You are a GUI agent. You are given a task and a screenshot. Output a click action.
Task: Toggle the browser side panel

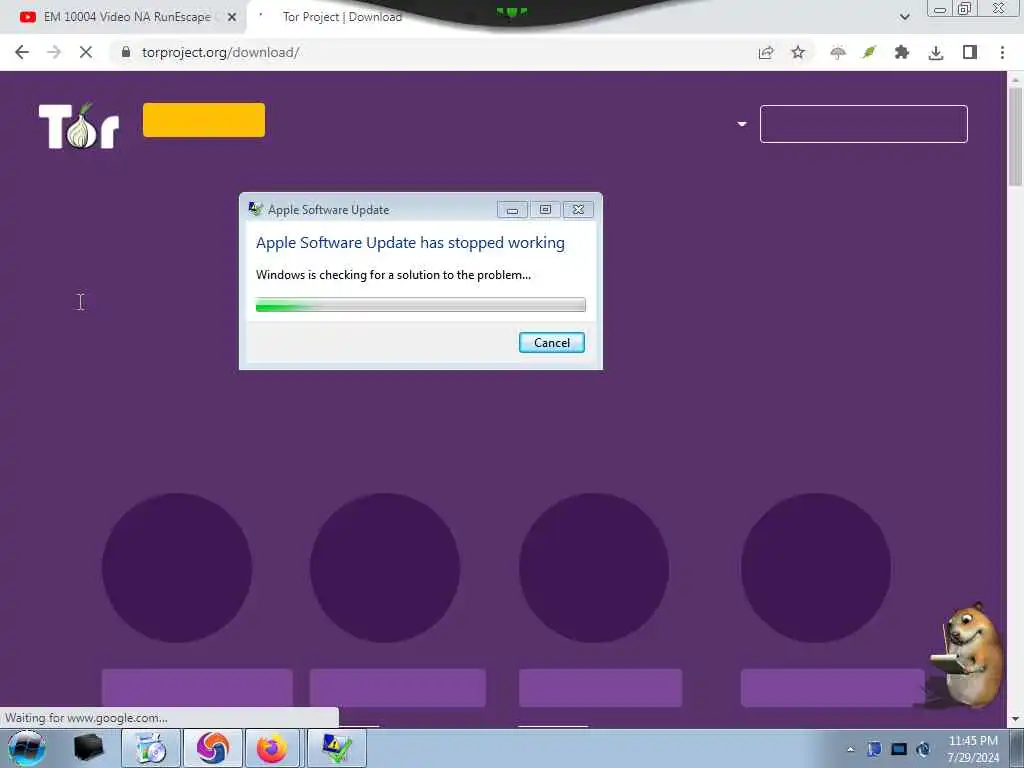point(970,52)
